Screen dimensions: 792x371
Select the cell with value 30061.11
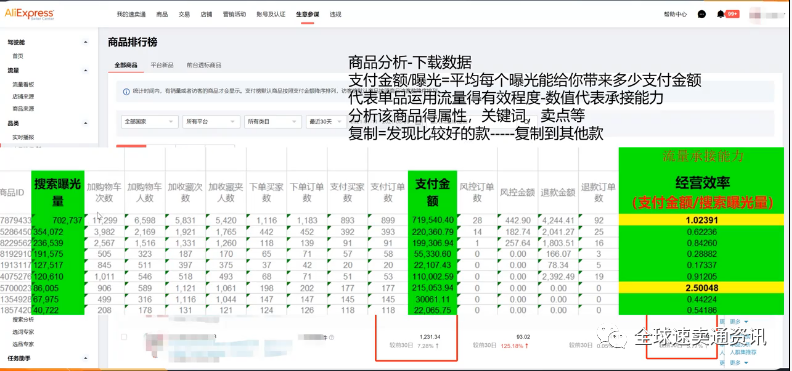pyautogui.click(x=432, y=299)
